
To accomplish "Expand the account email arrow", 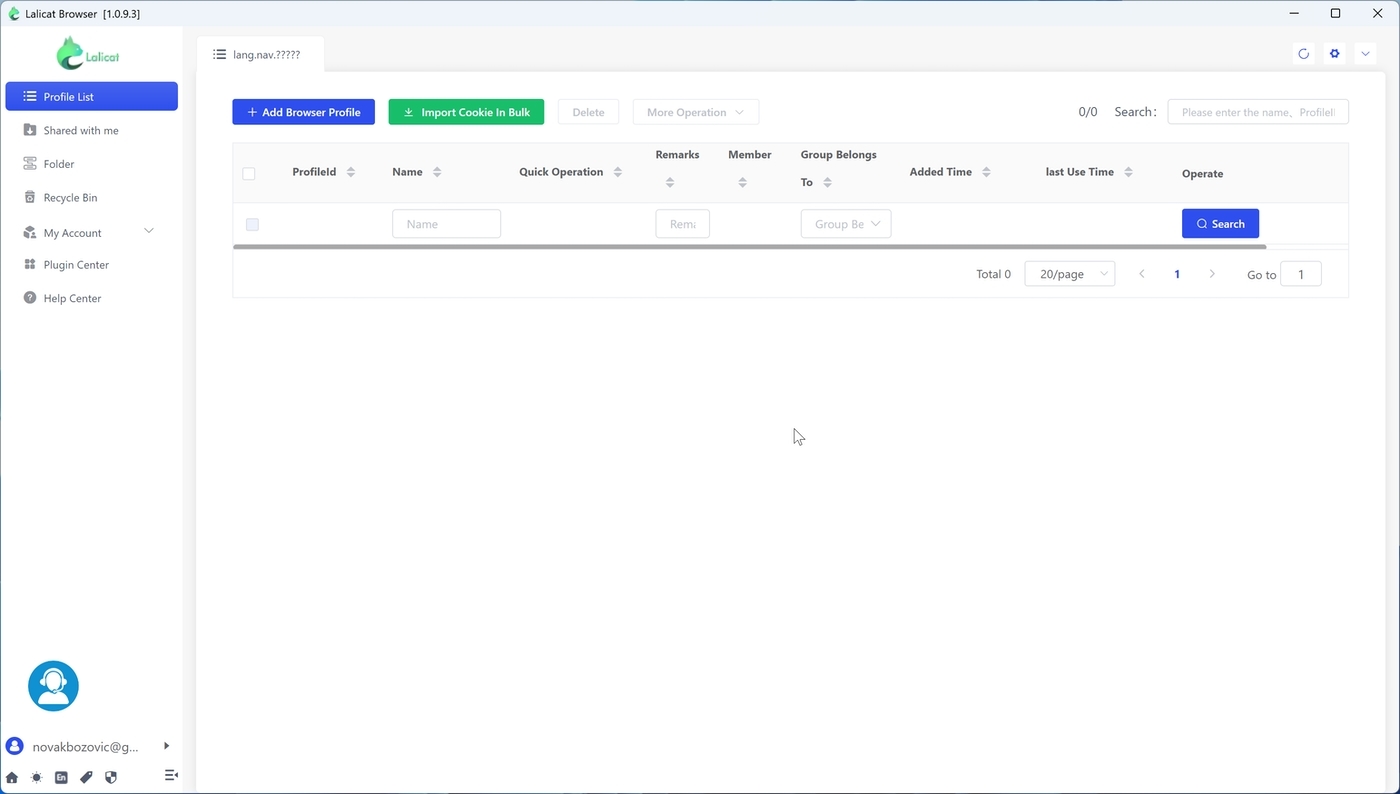I will (166, 746).
